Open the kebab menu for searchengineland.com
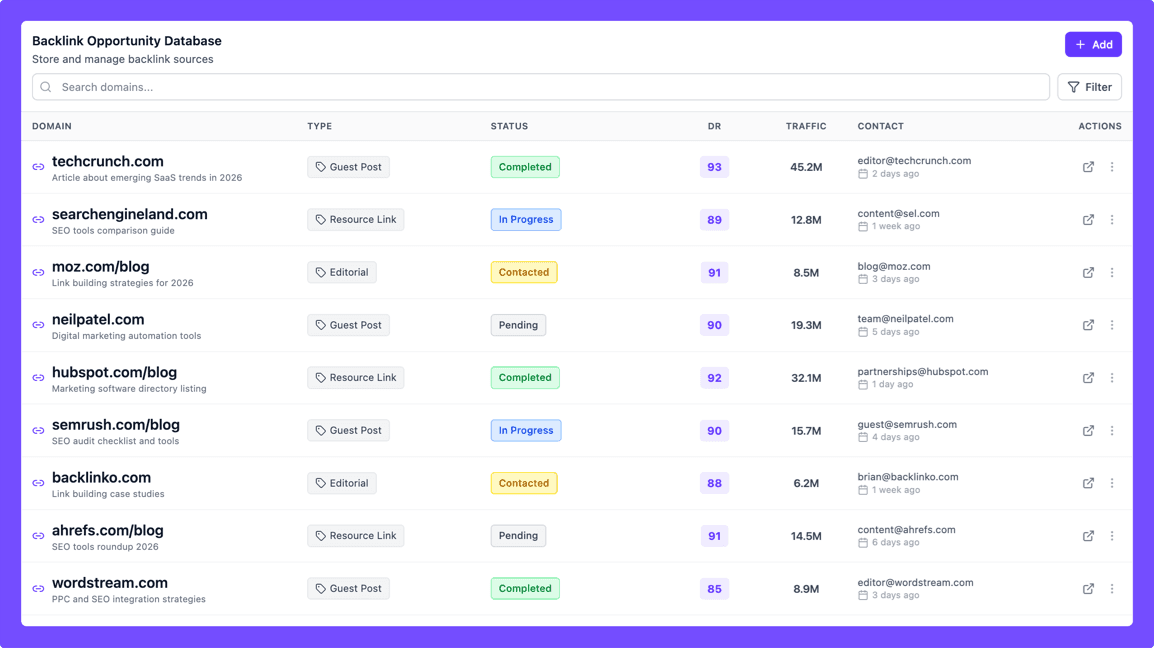The height and width of the screenshot is (648, 1154). [x=1112, y=219]
